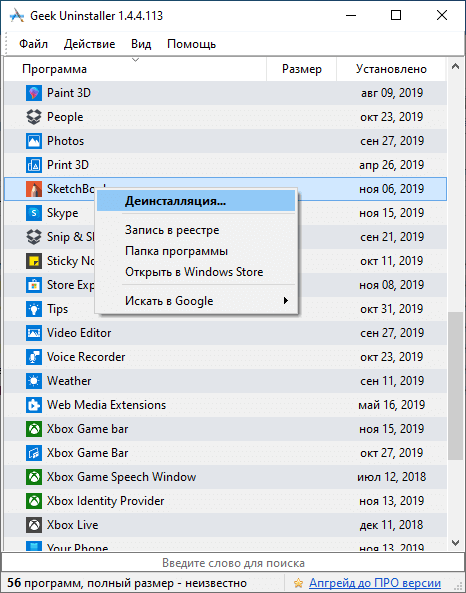The width and height of the screenshot is (466, 593).
Task: Select the Paint 3D row
Action: [225, 93]
